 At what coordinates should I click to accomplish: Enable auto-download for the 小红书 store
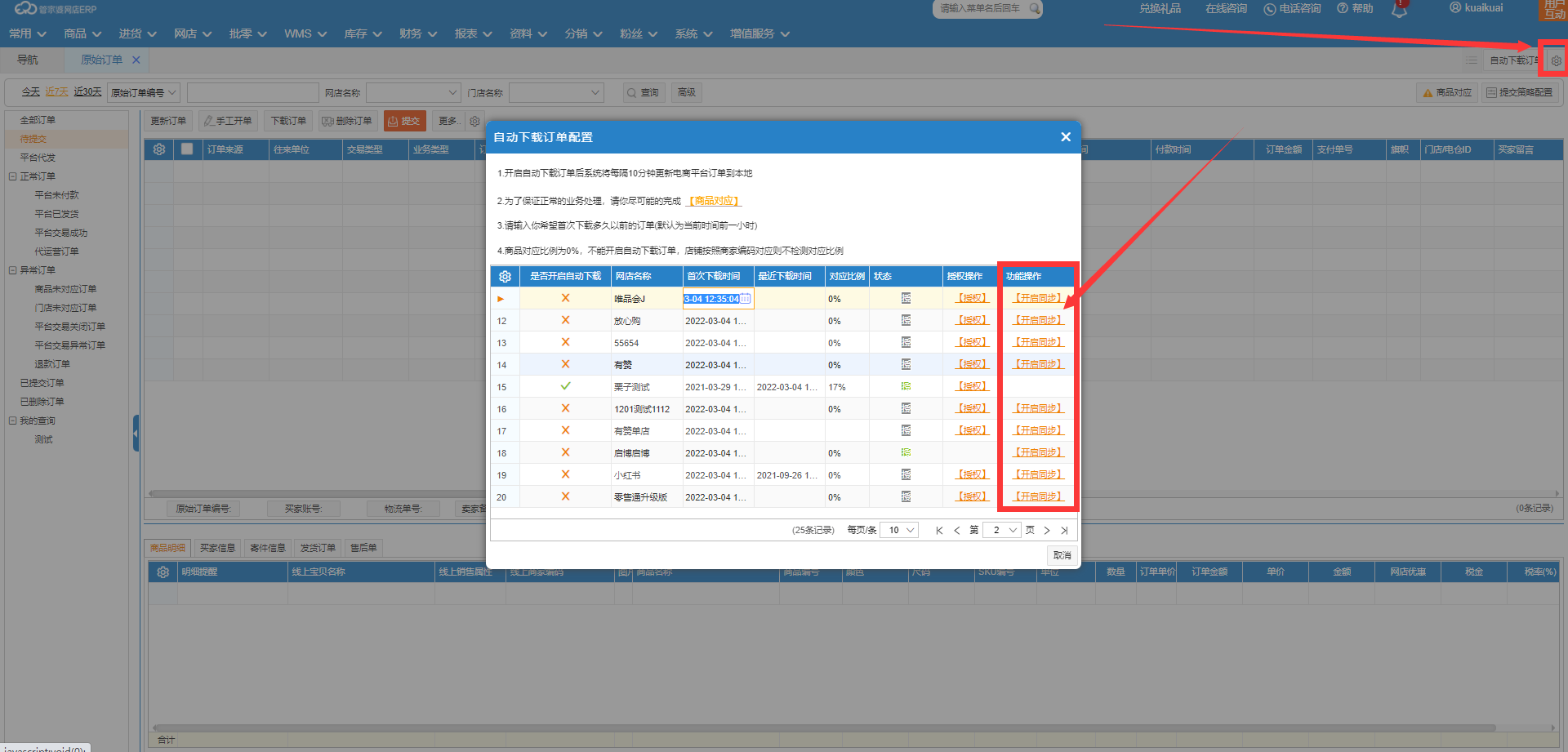565,475
